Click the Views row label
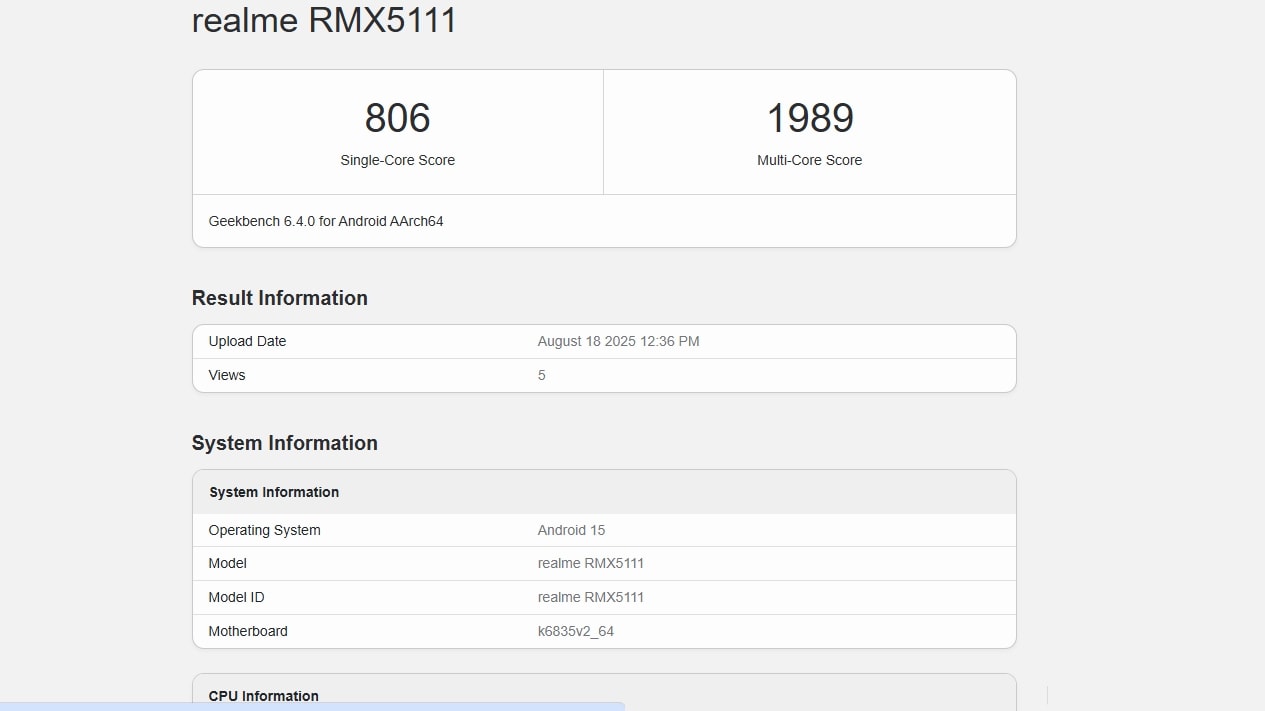The height and width of the screenshot is (711, 1265). pyautogui.click(x=227, y=375)
